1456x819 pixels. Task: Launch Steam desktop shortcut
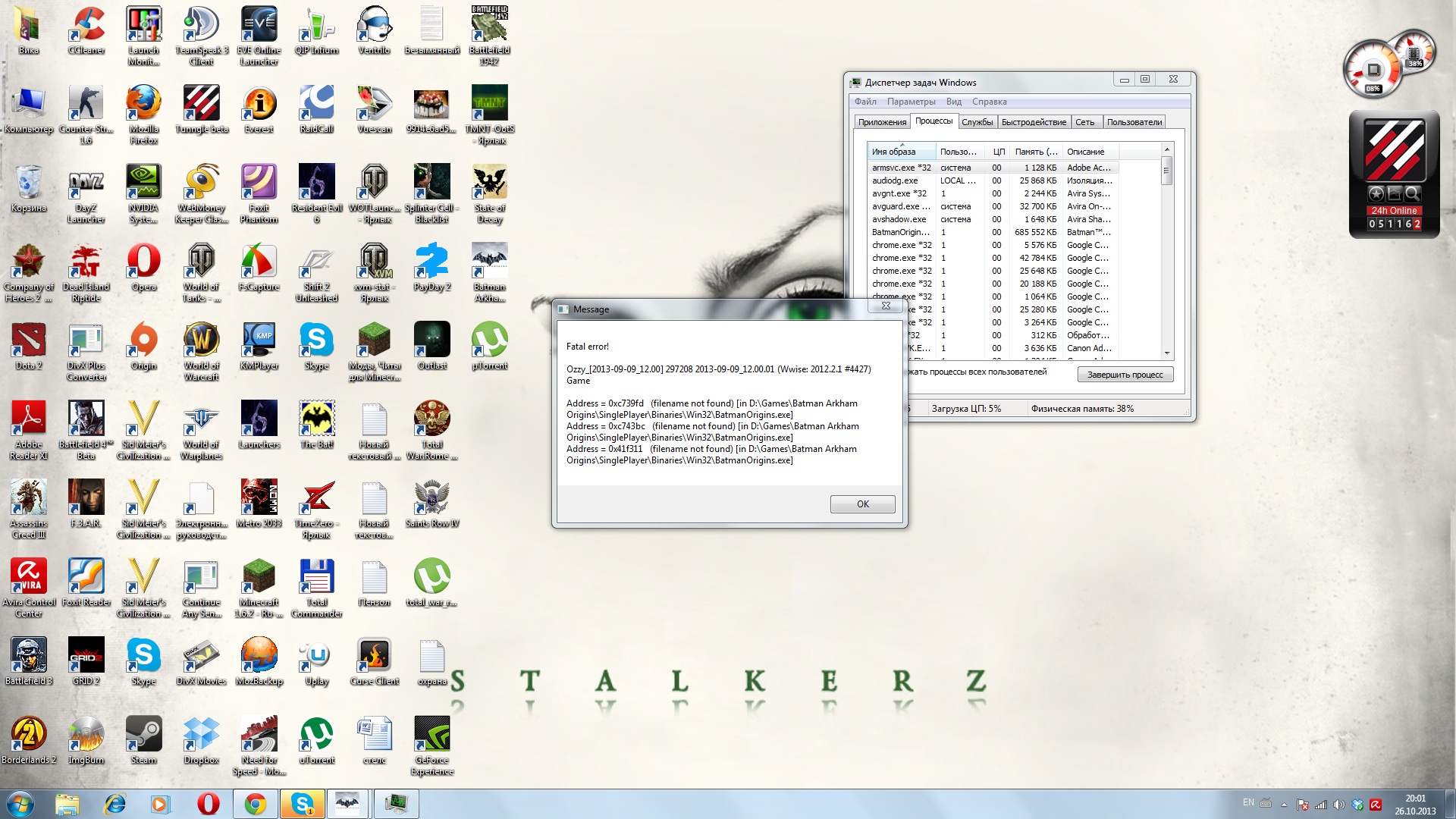144,740
